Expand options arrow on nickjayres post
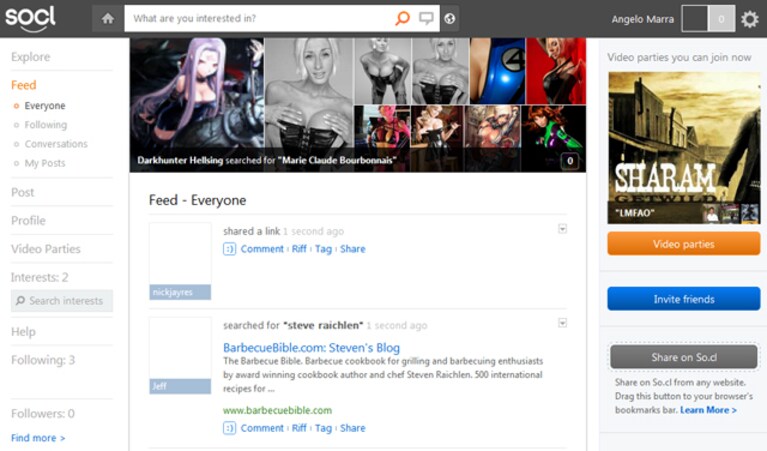Screen dimensions: 767x451 [563, 229]
